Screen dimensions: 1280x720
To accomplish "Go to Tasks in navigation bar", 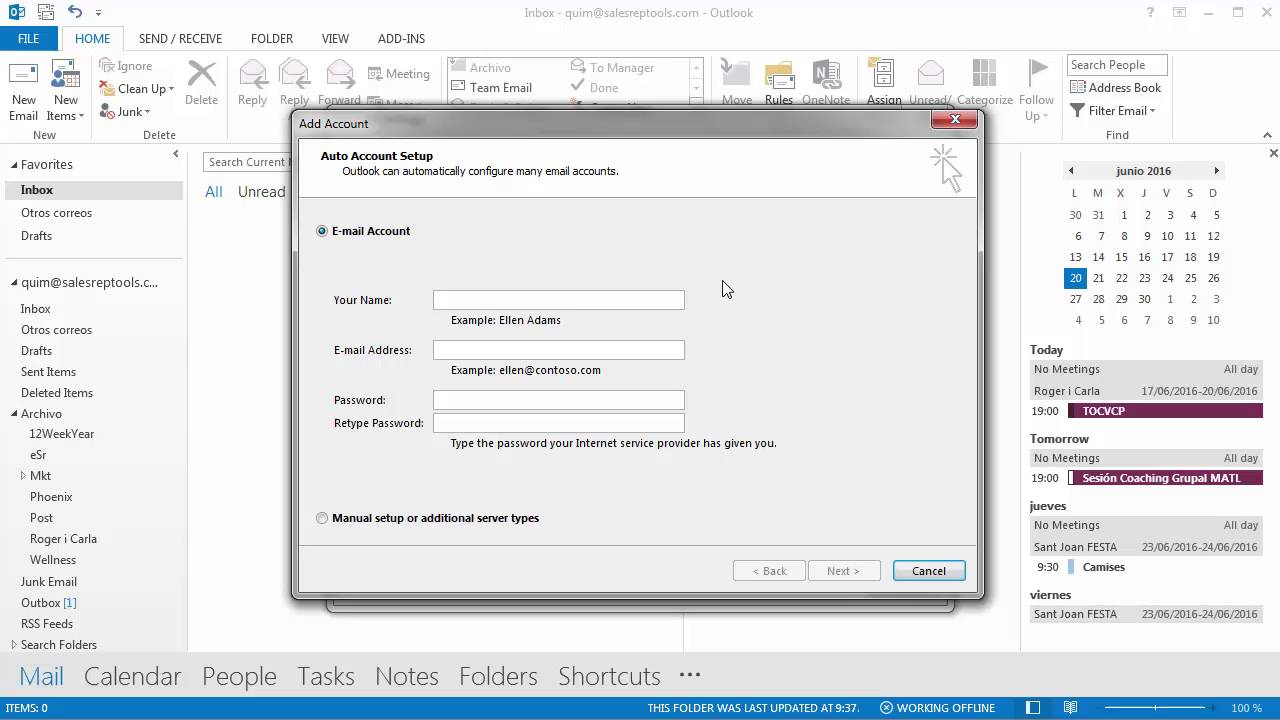I will tap(326, 676).
